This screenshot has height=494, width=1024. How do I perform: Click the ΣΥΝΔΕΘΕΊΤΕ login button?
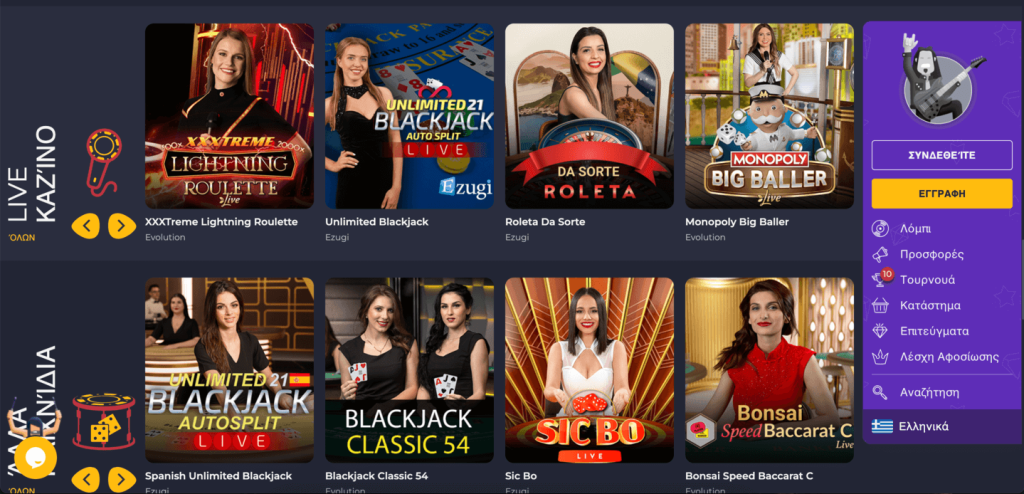click(x=942, y=155)
